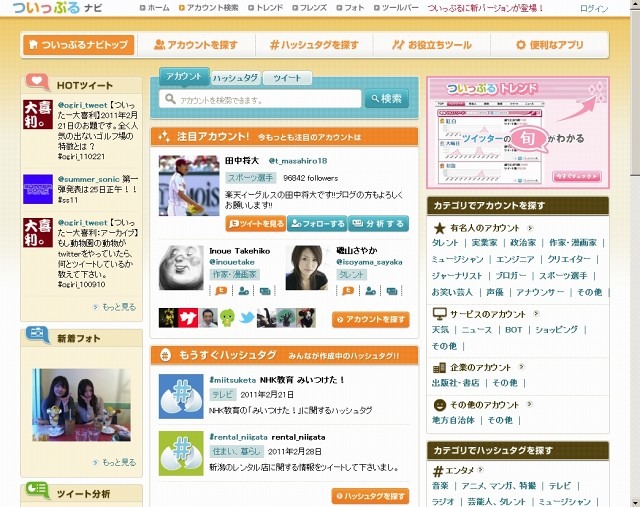Click the arrow icon next to サービスのアカウント
This screenshot has width=640, height=507.
(536, 314)
